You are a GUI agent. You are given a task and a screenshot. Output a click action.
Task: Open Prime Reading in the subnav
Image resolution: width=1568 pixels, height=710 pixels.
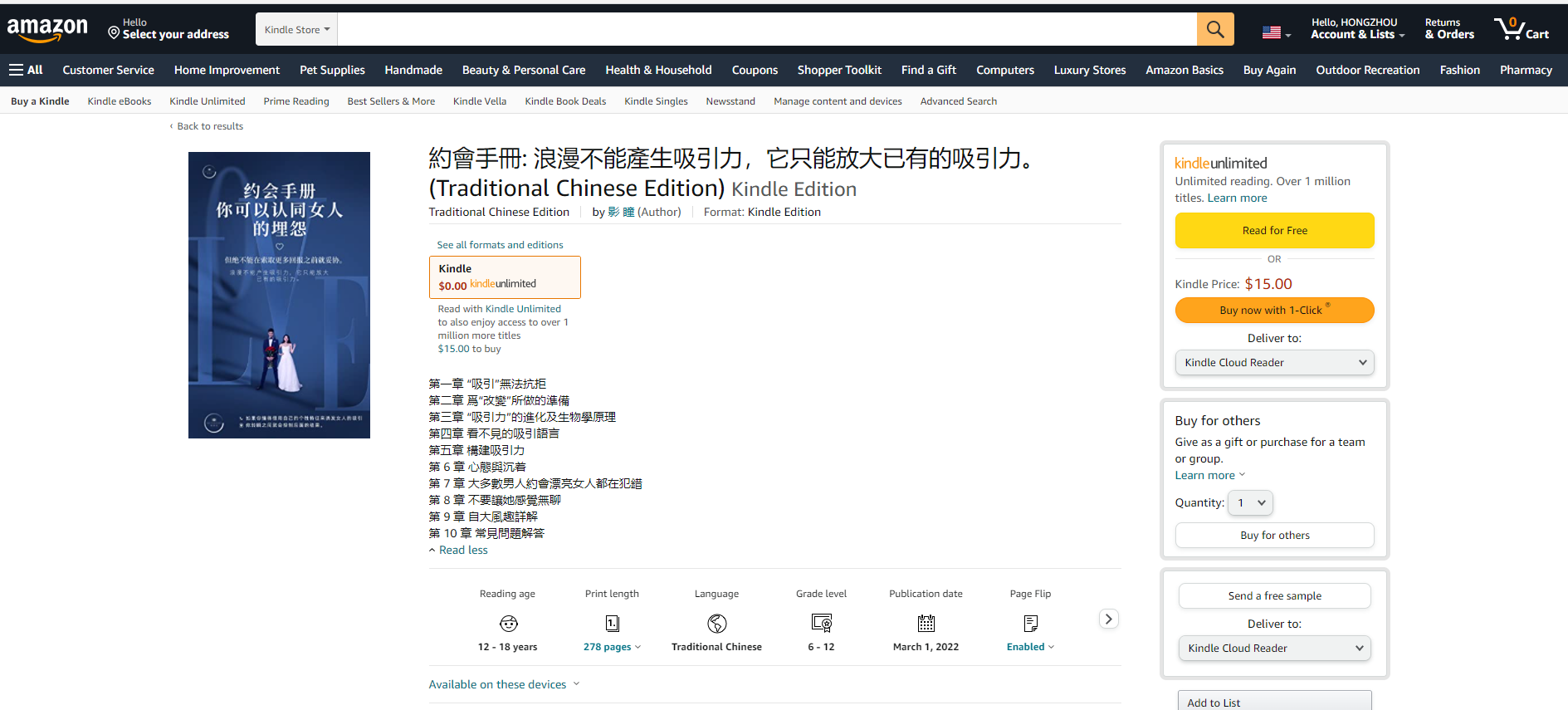point(296,101)
